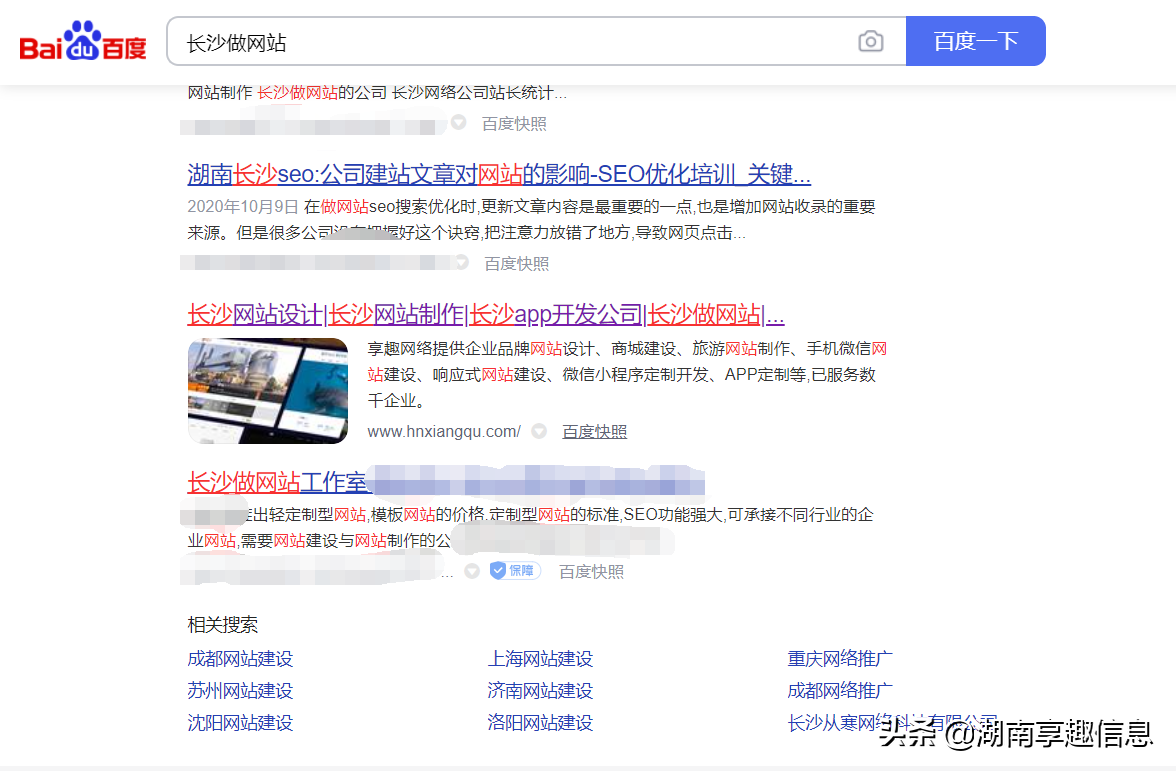Select related search 苏州网站建设
The width and height of the screenshot is (1176, 771).
click(x=240, y=691)
